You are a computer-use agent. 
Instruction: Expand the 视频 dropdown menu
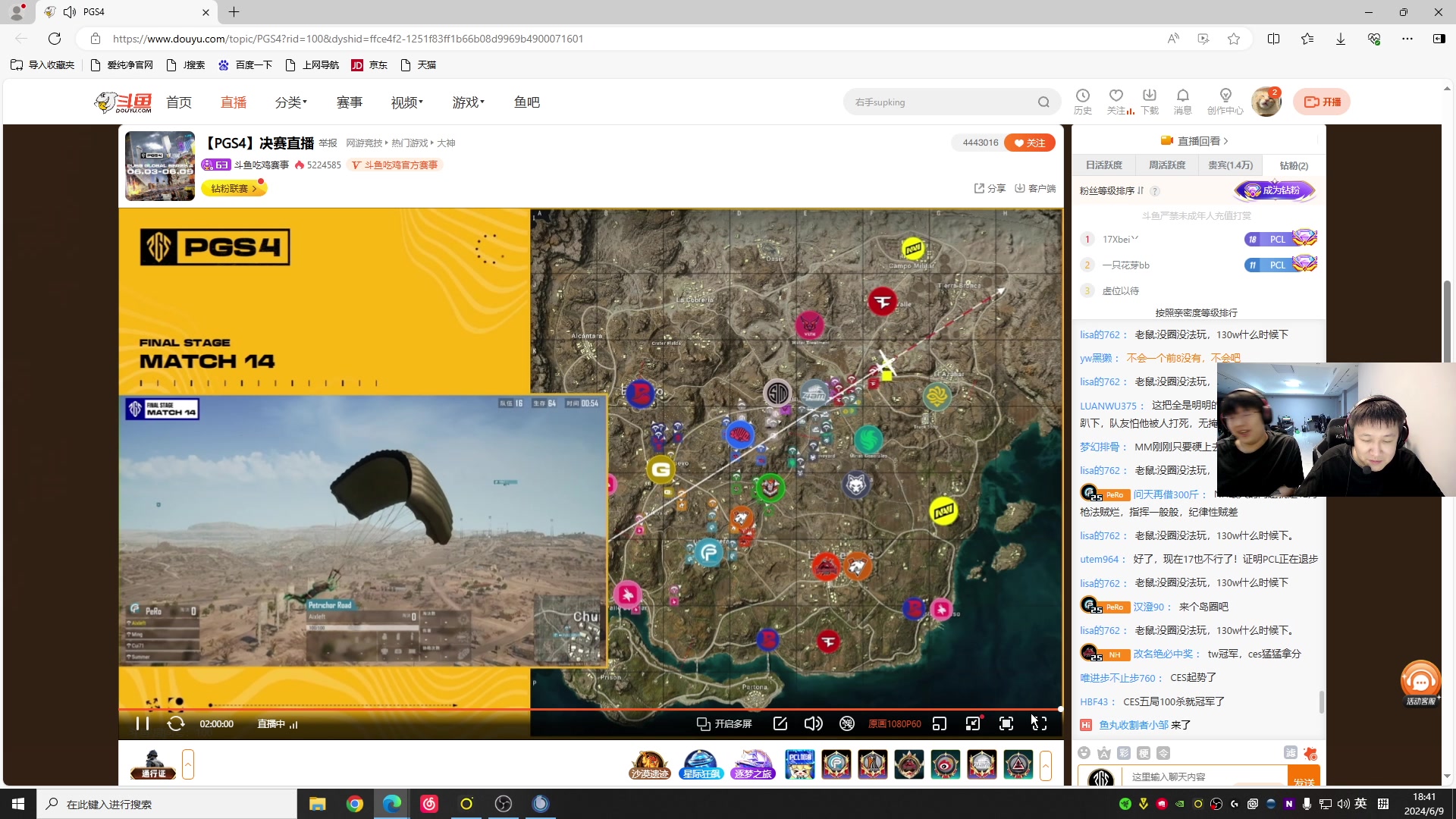pos(407,102)
